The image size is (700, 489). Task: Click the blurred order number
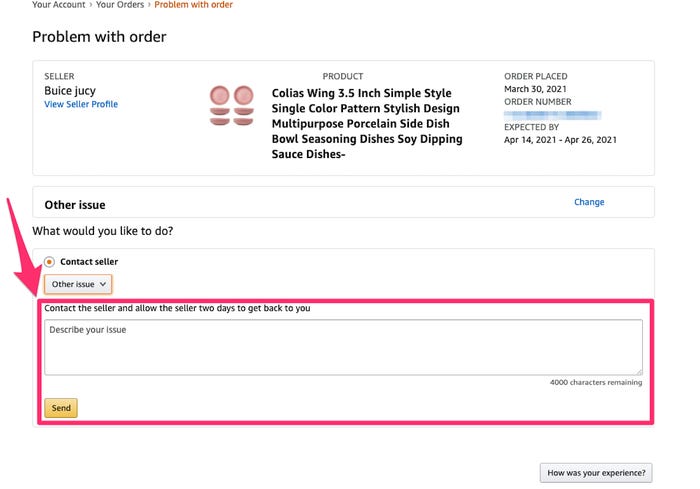click(x=552, y=115)
